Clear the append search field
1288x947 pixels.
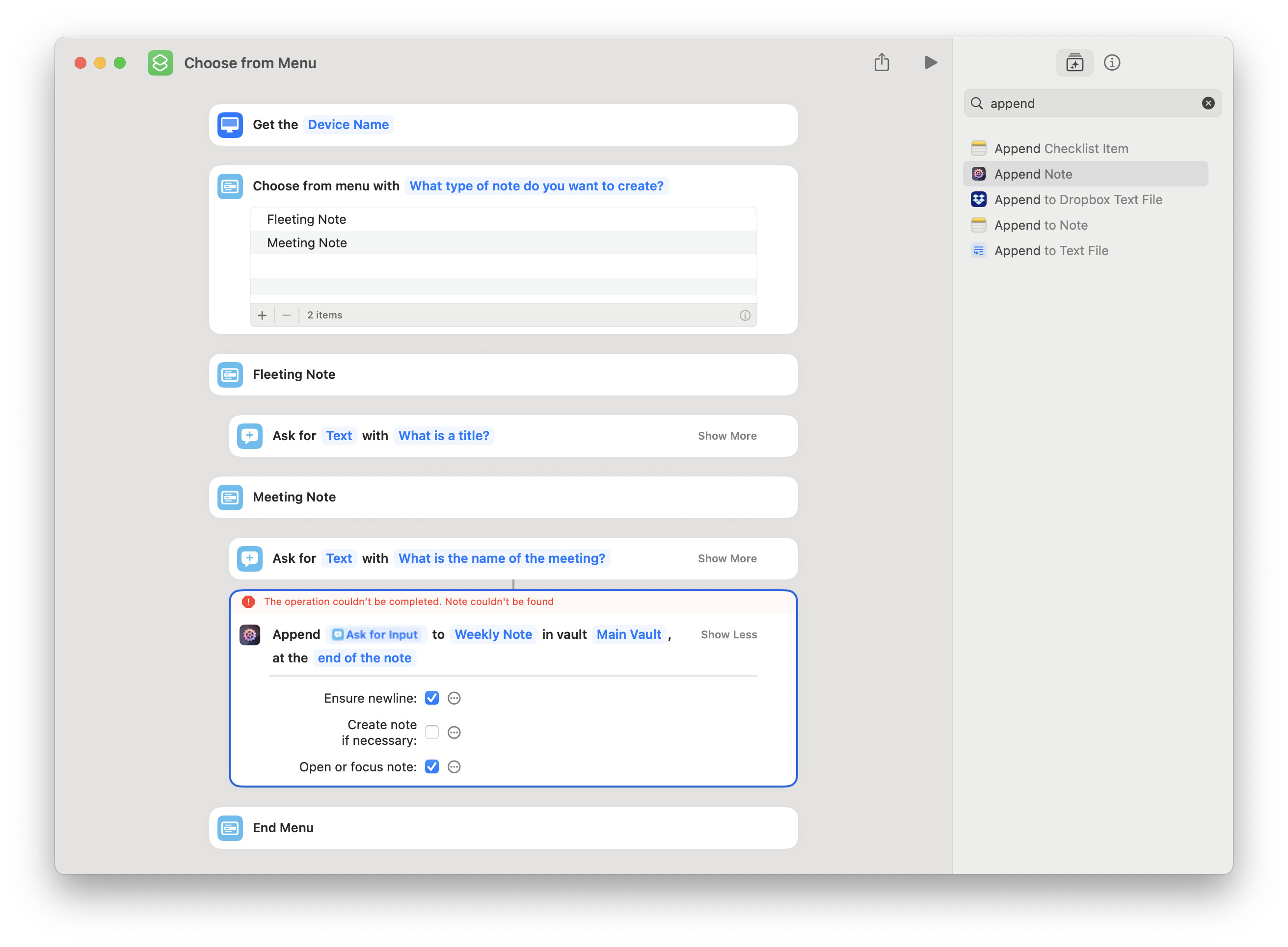1207,103
